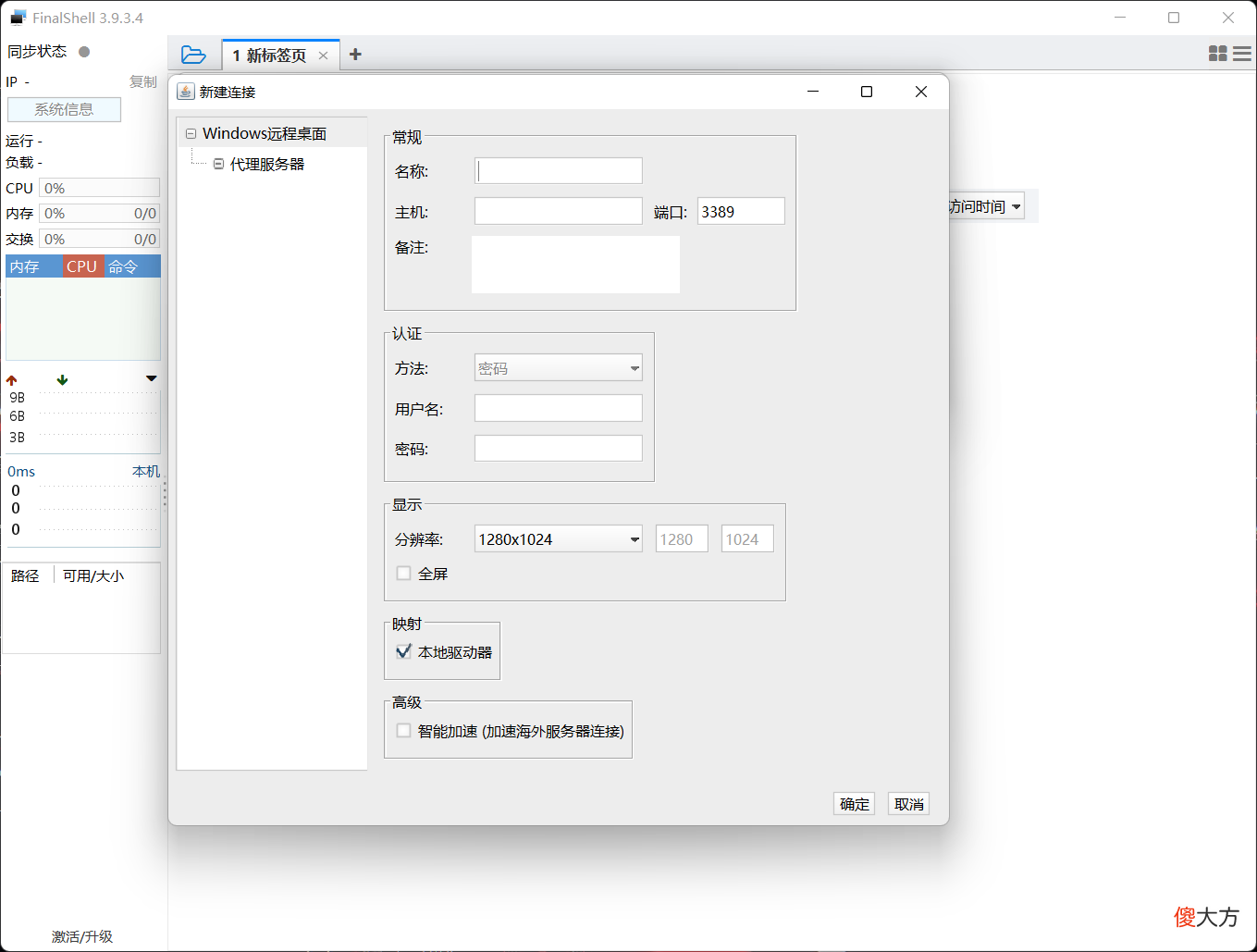Click the 系统信息 button

pos(64,109)
